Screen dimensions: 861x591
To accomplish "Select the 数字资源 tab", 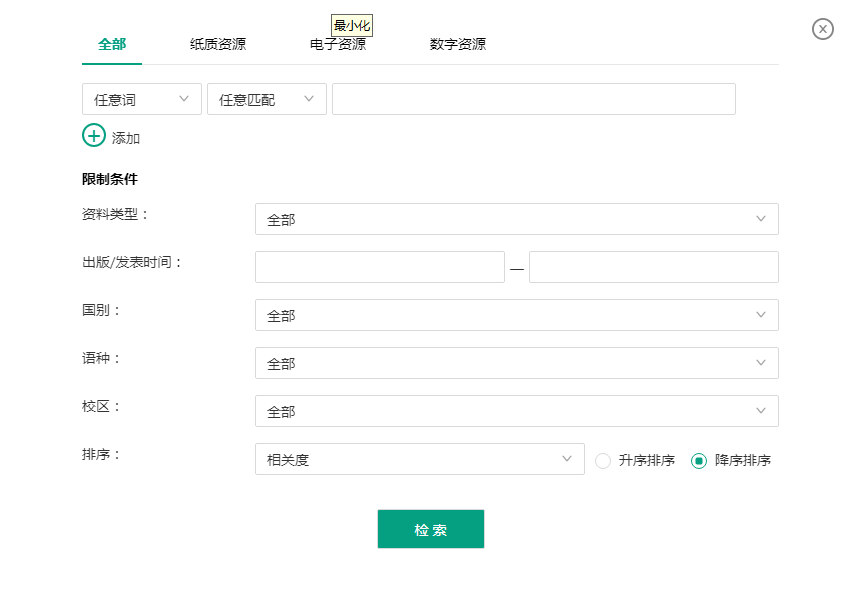I will (457, 44).
